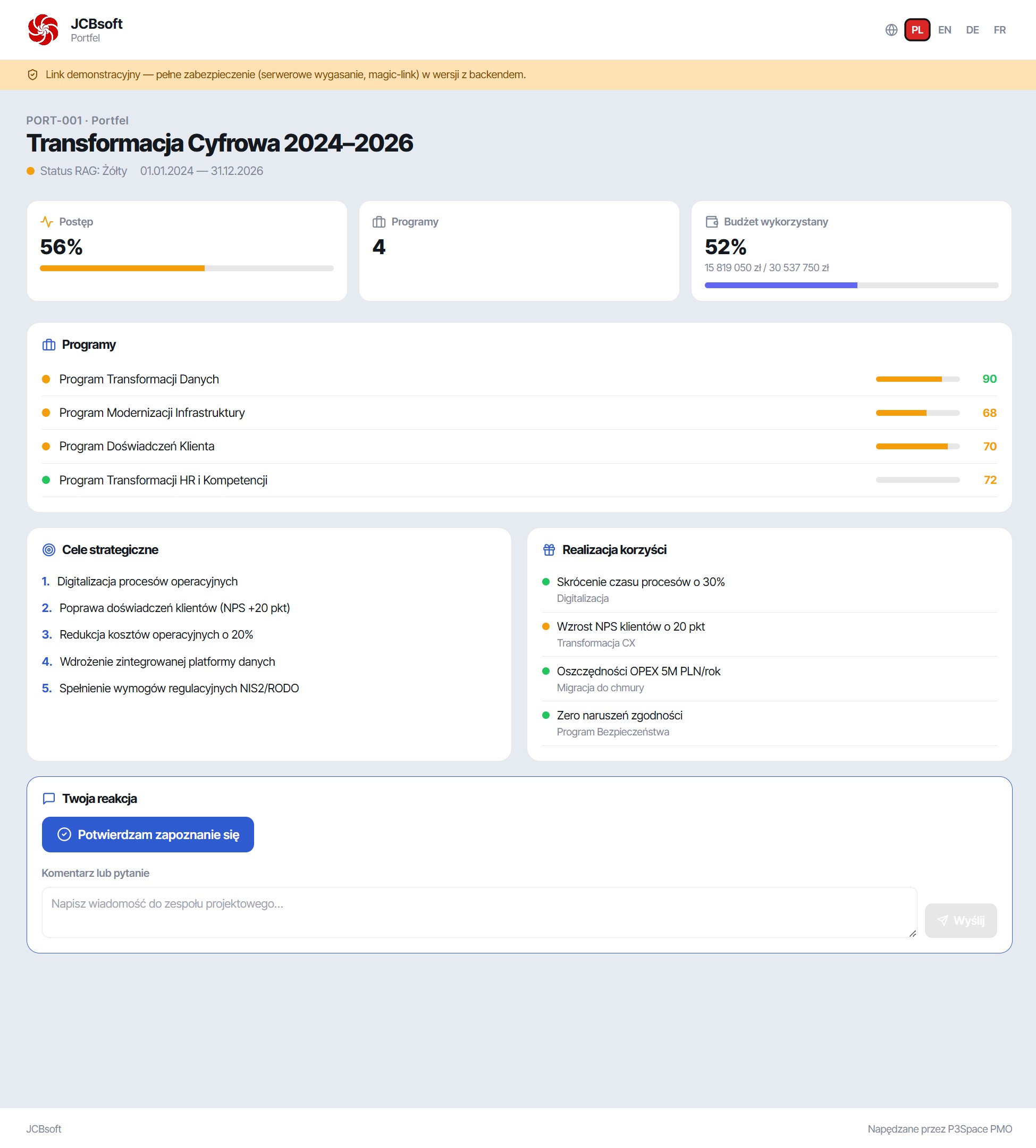Image resolution: width=1036 pixels, height=1148 pixels.
Task: Click score 68 in programs list
Action: pyautogui.click(x=989, y=412)
